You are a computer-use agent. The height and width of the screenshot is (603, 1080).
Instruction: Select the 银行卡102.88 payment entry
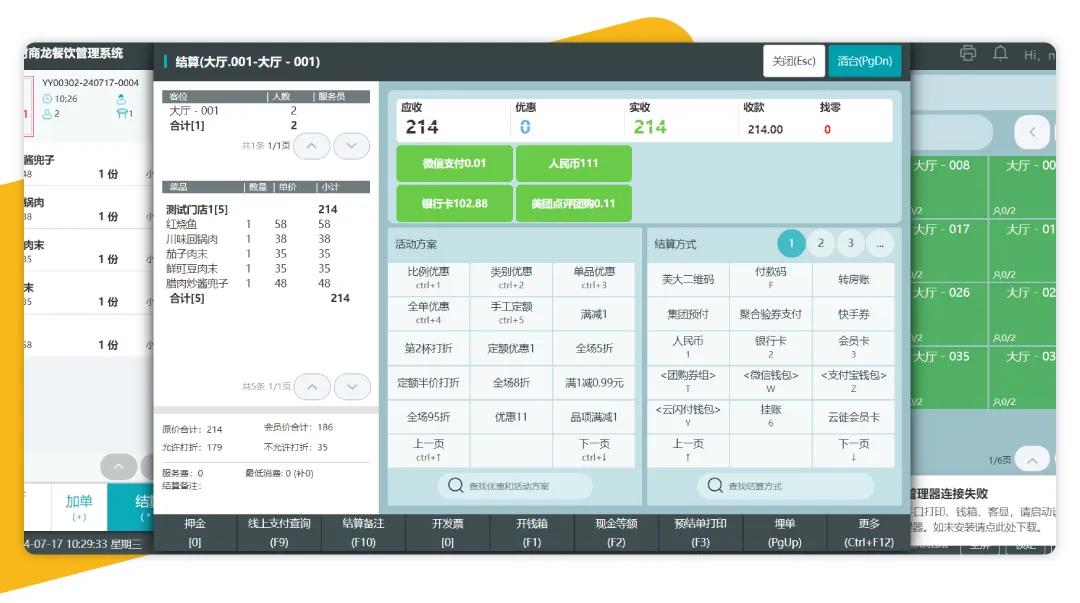455,203
